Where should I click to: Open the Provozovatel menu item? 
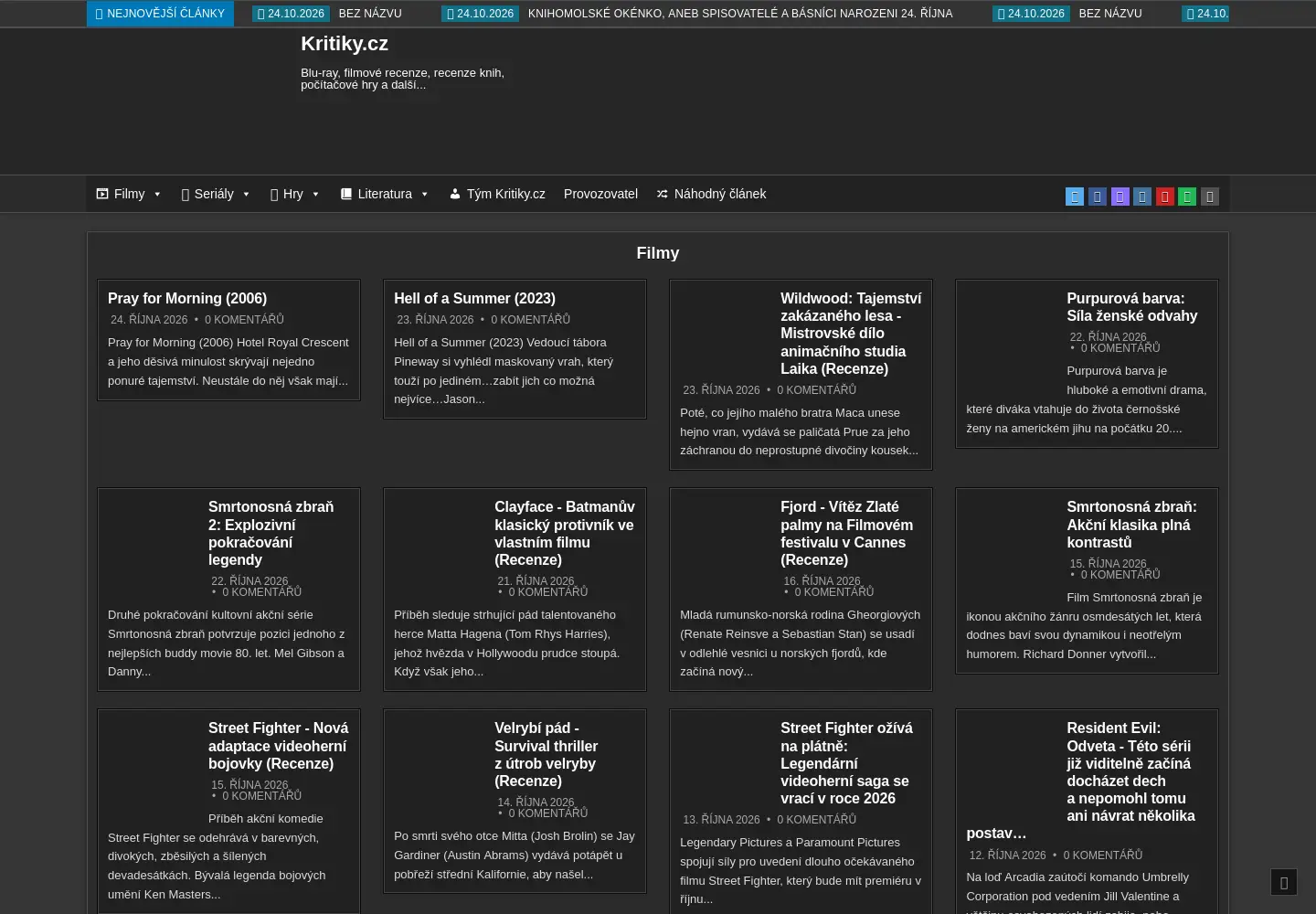coord(600,194)
